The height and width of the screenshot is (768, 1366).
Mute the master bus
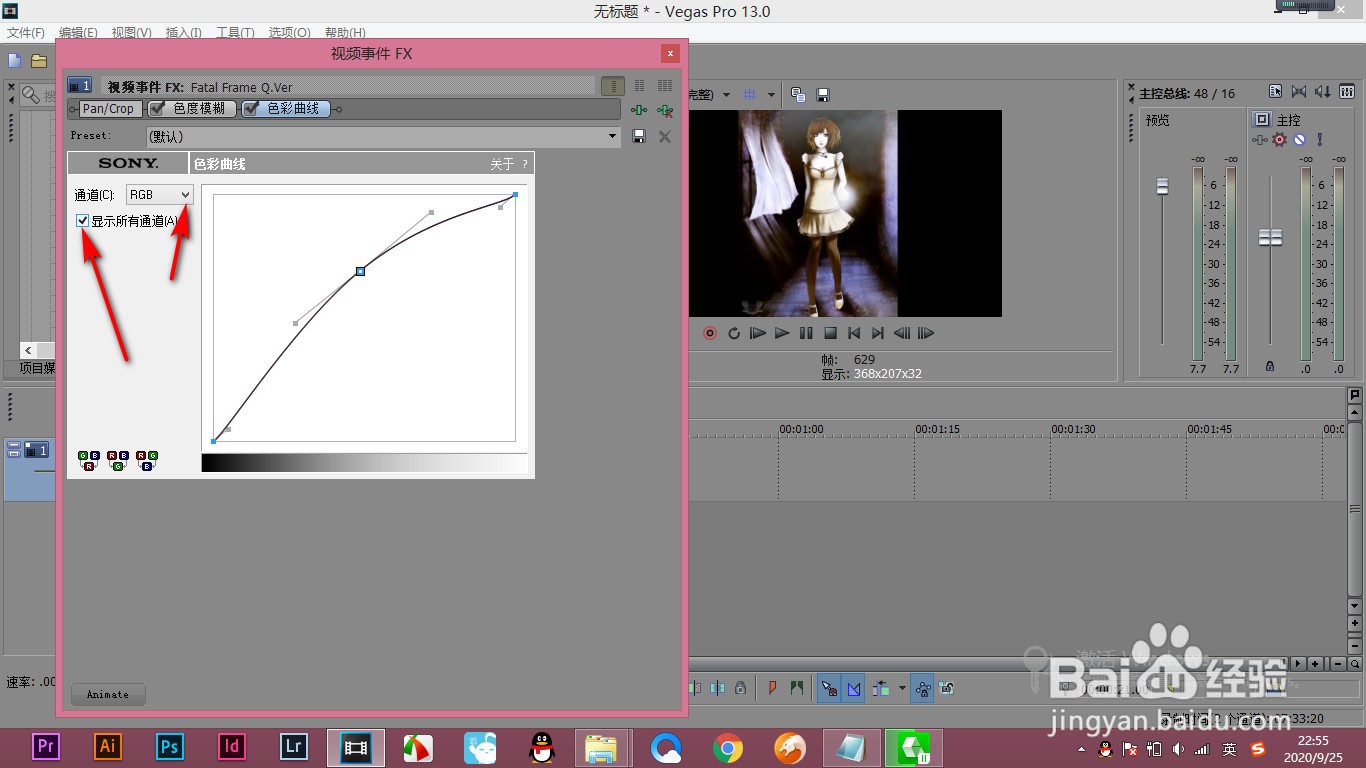[x=1299, y=140]
